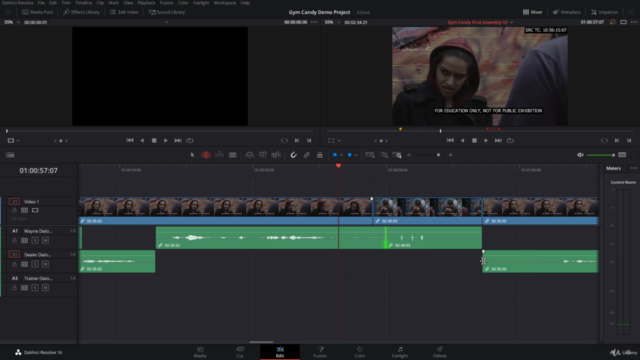
Task: Click the Custom Zoom icon
Action: coord(397,155)
